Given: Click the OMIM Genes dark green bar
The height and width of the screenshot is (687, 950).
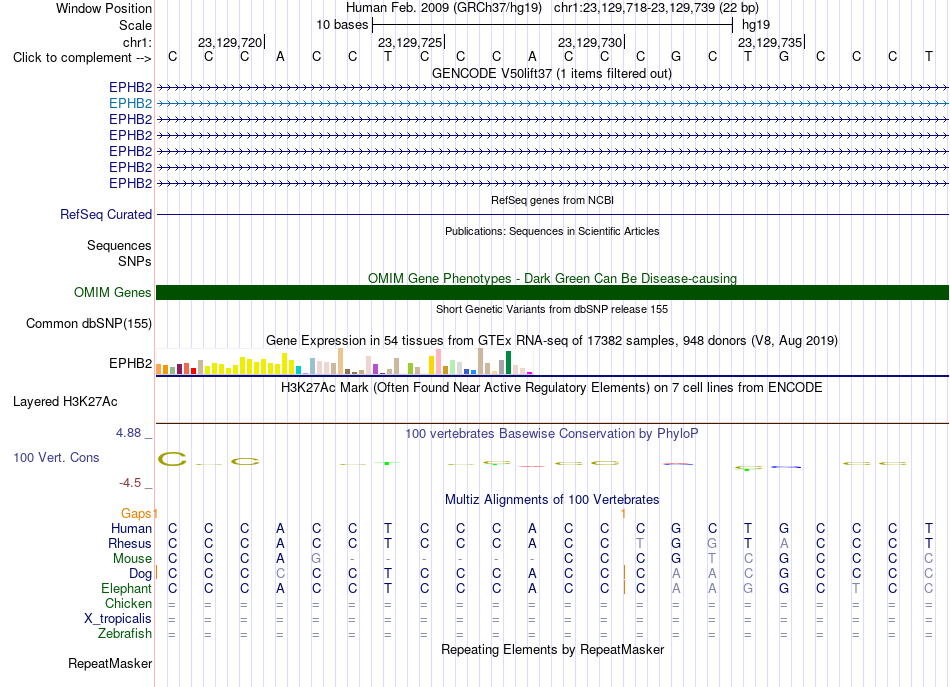Looking at the screenshot, I should pos(552,293).
